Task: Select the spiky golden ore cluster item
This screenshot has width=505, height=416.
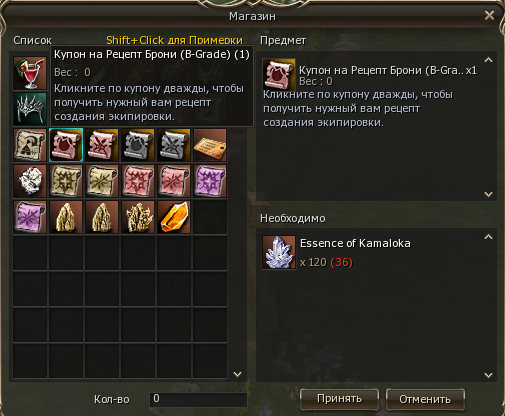Action: (x=138, y=217)
